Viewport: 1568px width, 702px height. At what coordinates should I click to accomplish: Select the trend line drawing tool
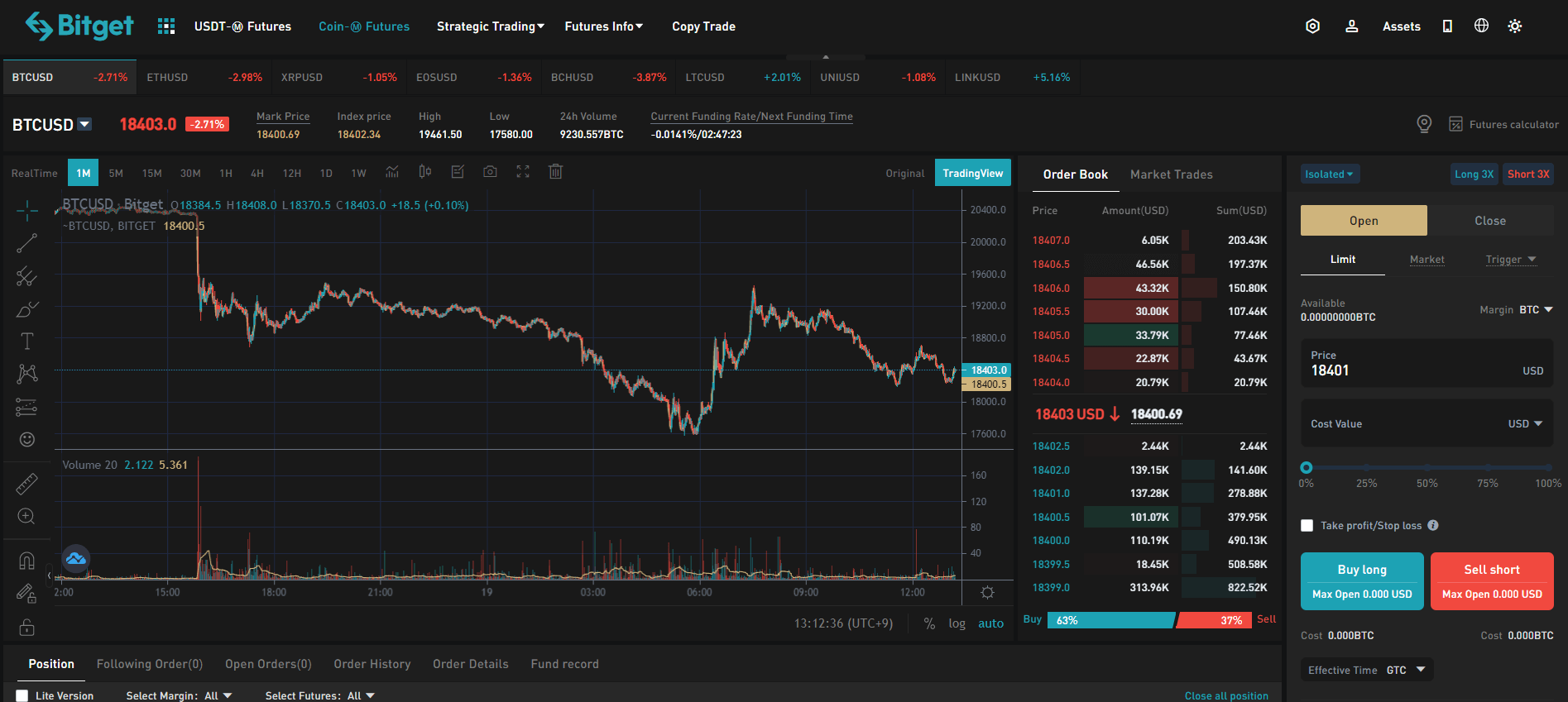pyautogui.click(x=27, y=243)
